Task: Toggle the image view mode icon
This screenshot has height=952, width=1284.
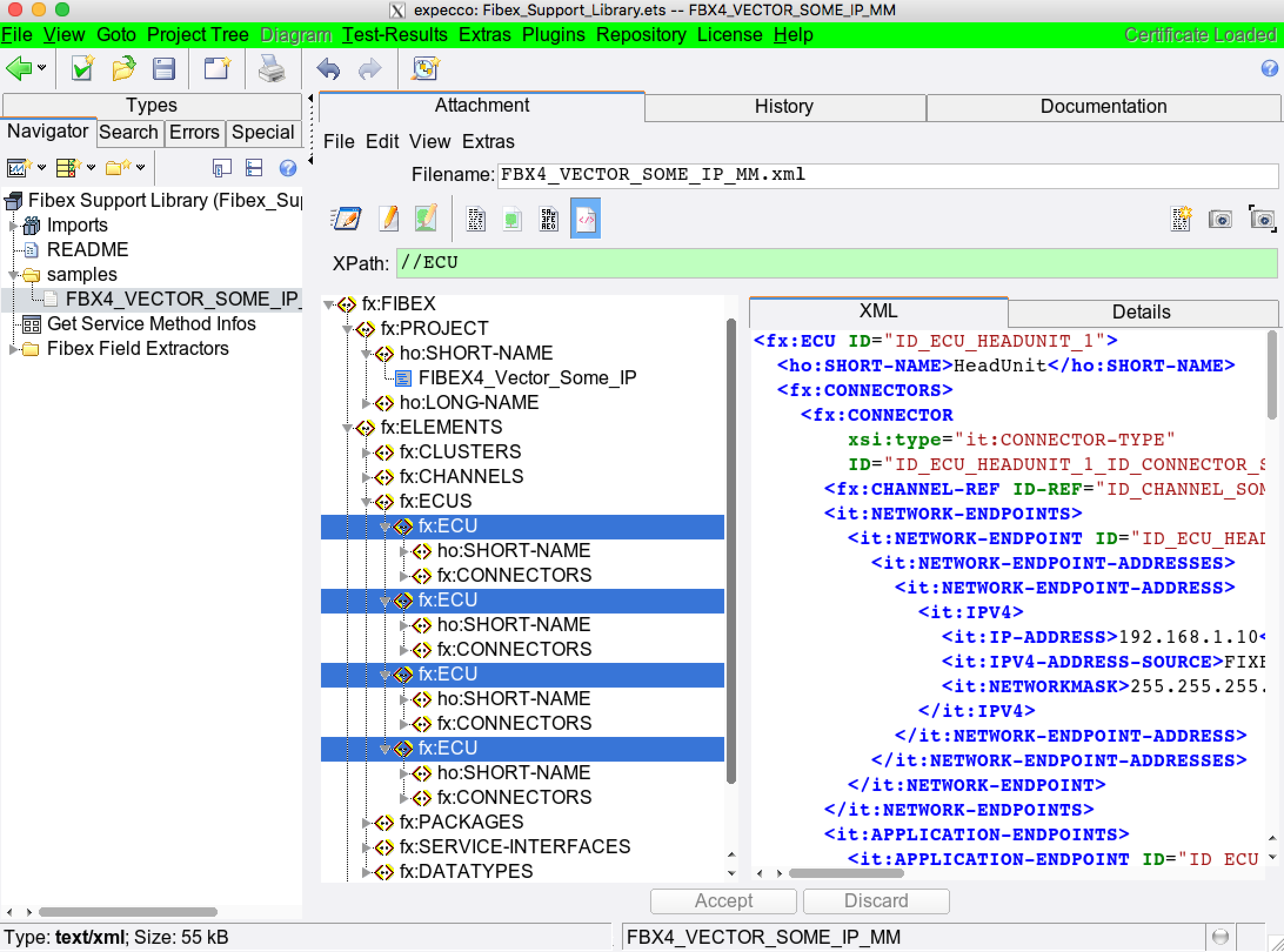Action: [x=512, y=220]
